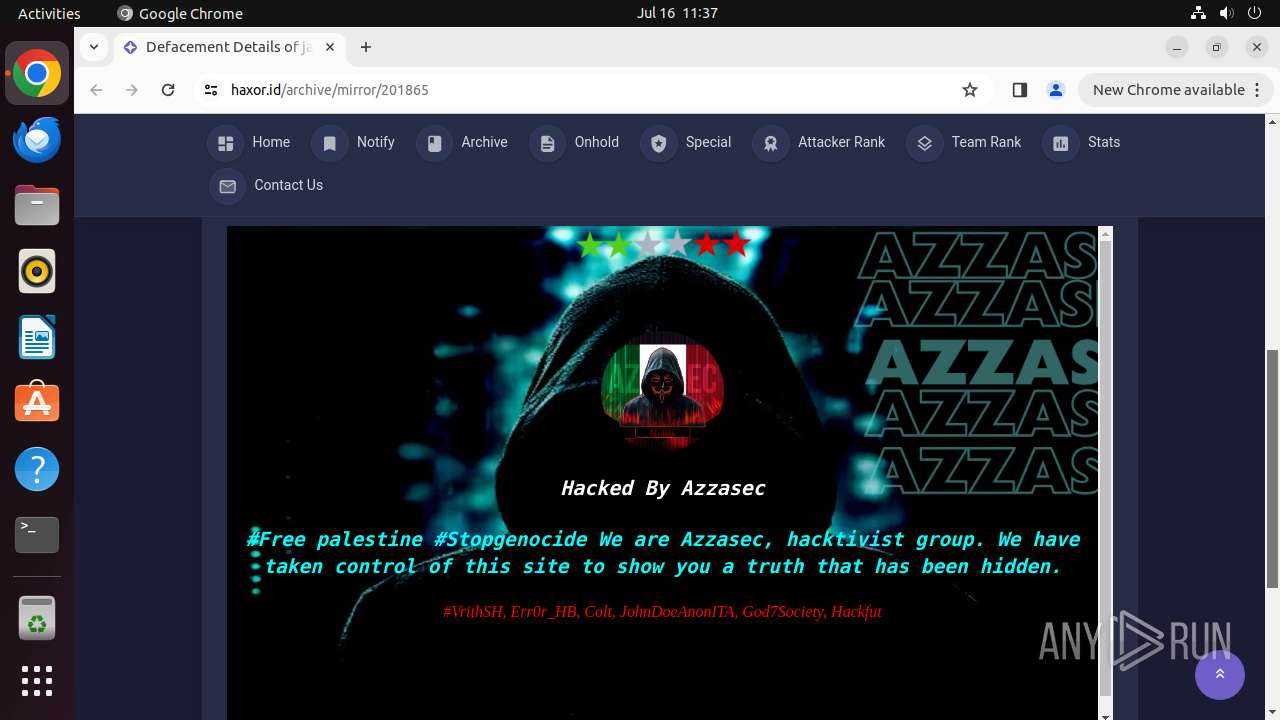Go back to previous page

point(96,90)
